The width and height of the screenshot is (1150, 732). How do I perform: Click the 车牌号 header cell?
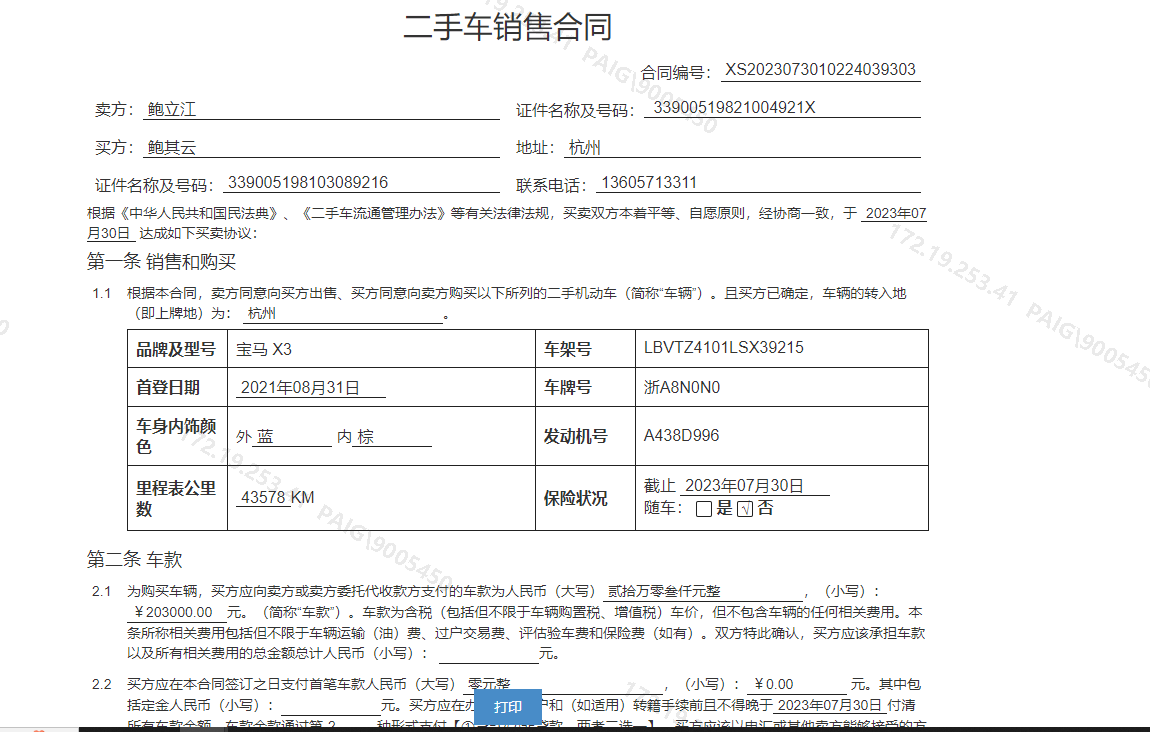click(x=585, y=387)
